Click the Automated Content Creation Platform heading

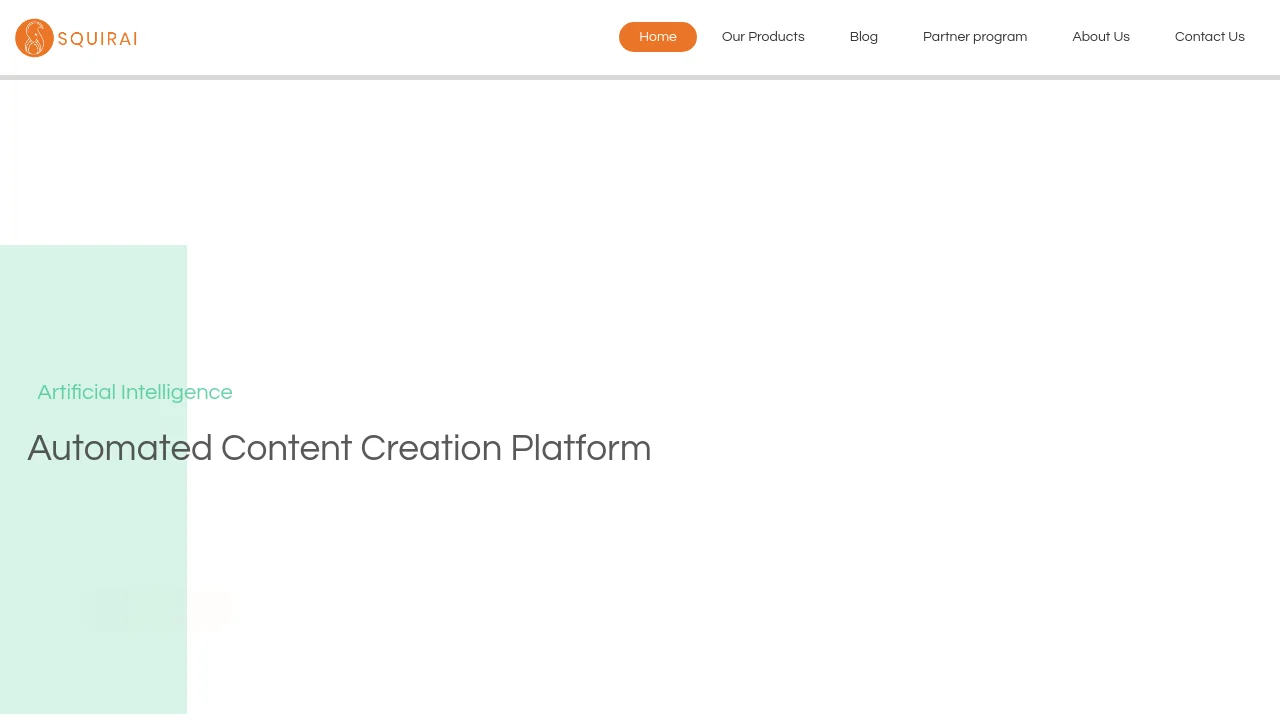(339, 448)
